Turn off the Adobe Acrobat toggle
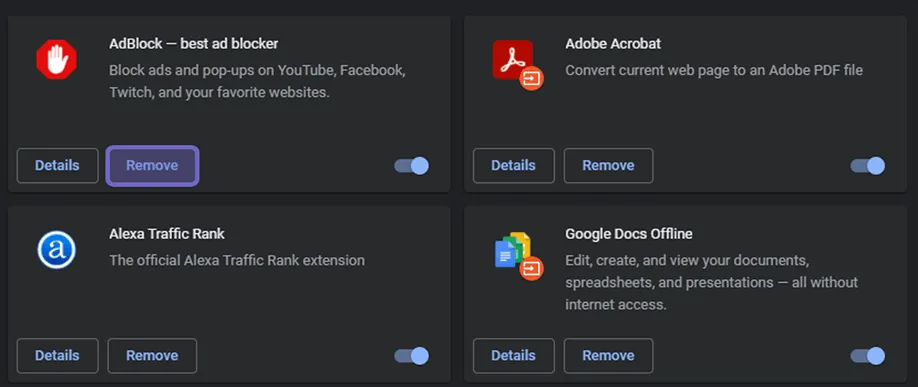Image resolution: width=918 pixels, height=387 pixels. [868, 166]
